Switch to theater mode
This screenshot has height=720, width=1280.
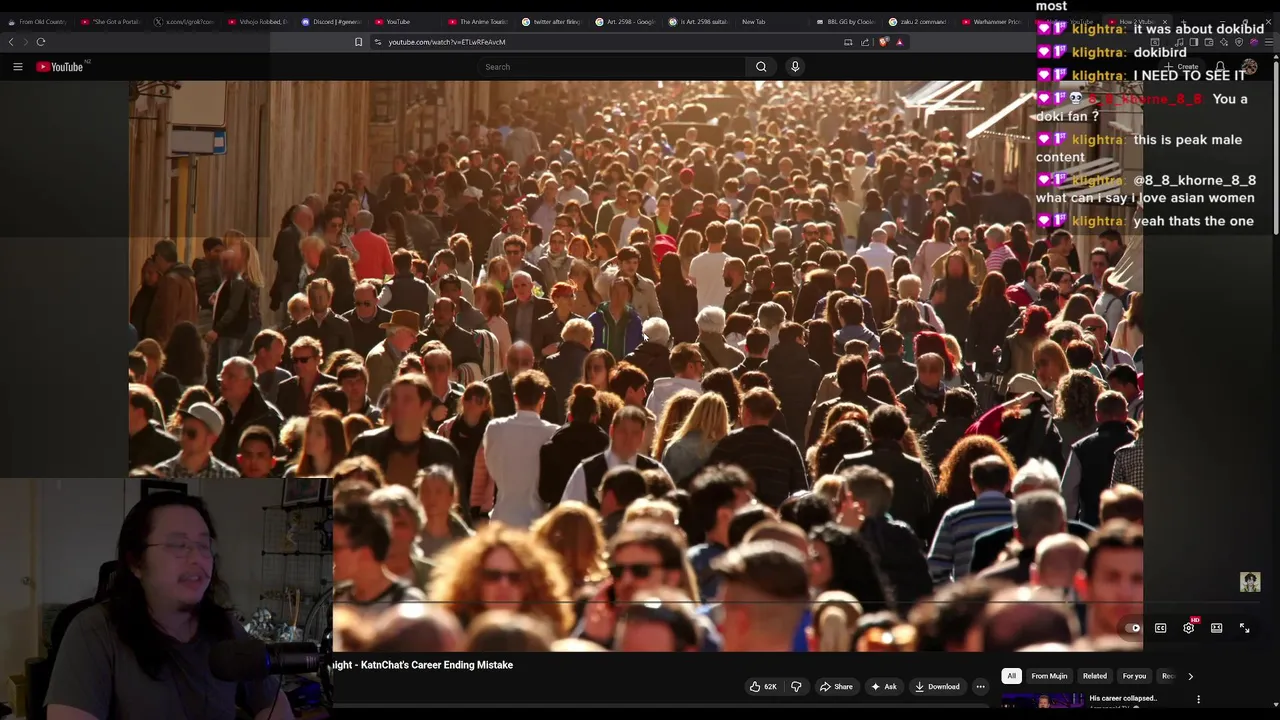point(1217,628)
